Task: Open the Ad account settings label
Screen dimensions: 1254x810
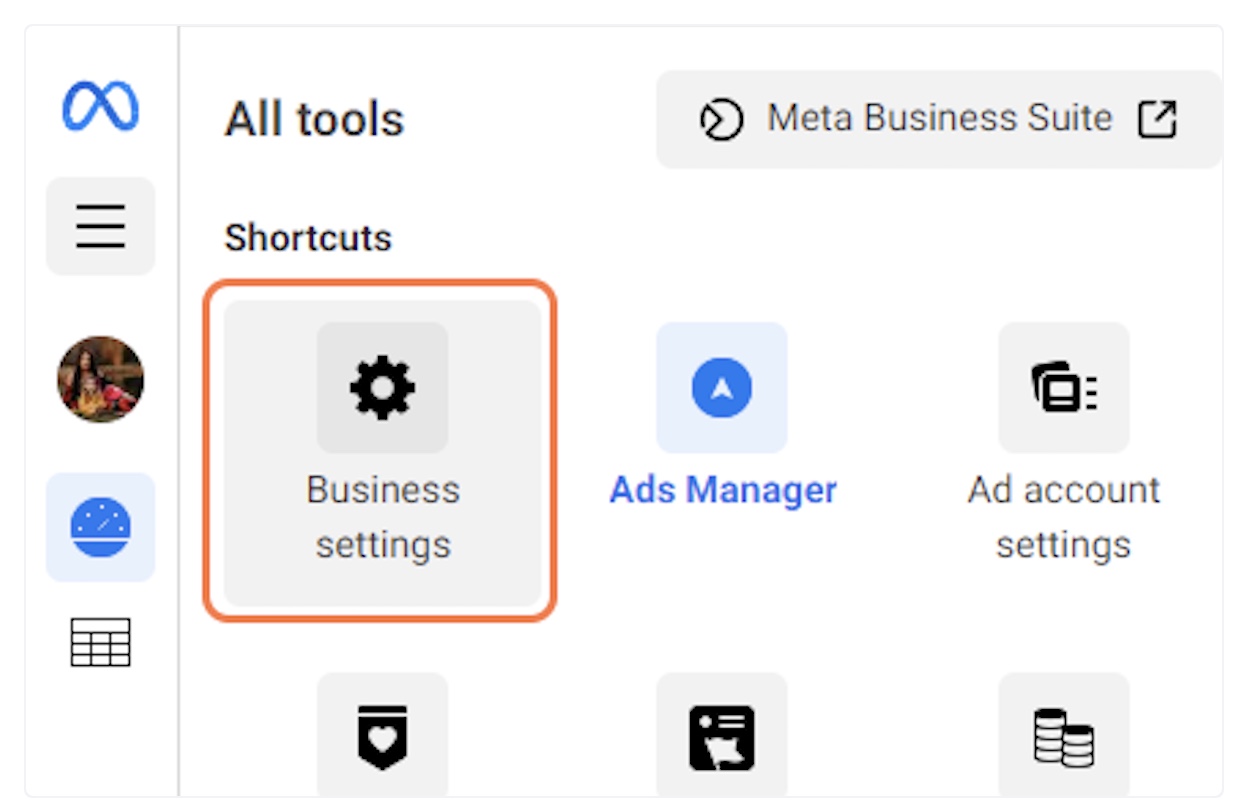Action: tap(1063, 517)
